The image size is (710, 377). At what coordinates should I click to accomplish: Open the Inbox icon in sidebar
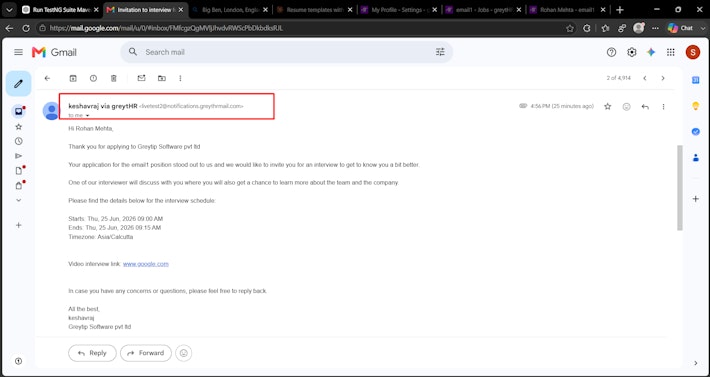point(19,111)
